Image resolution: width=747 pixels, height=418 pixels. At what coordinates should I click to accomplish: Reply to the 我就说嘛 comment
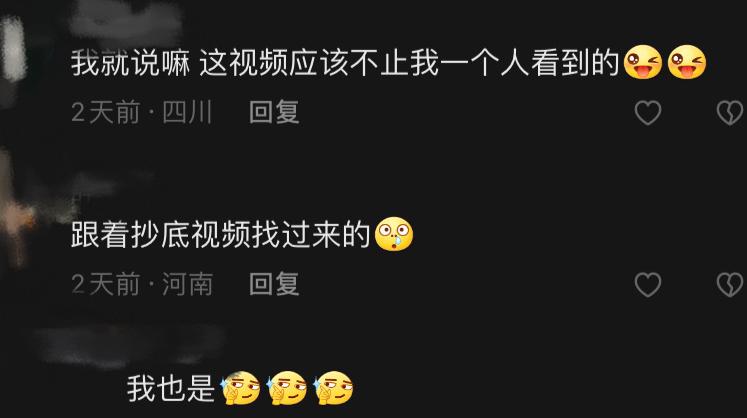(274, 112)
